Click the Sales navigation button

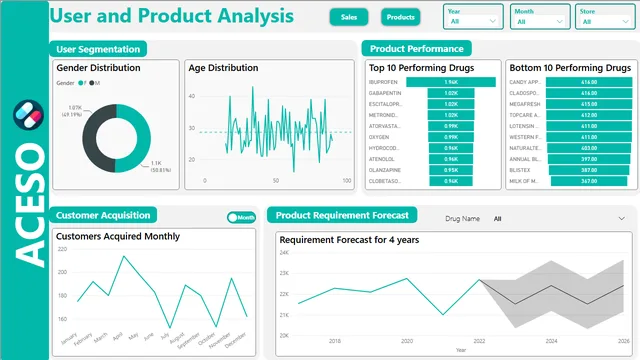349,17
